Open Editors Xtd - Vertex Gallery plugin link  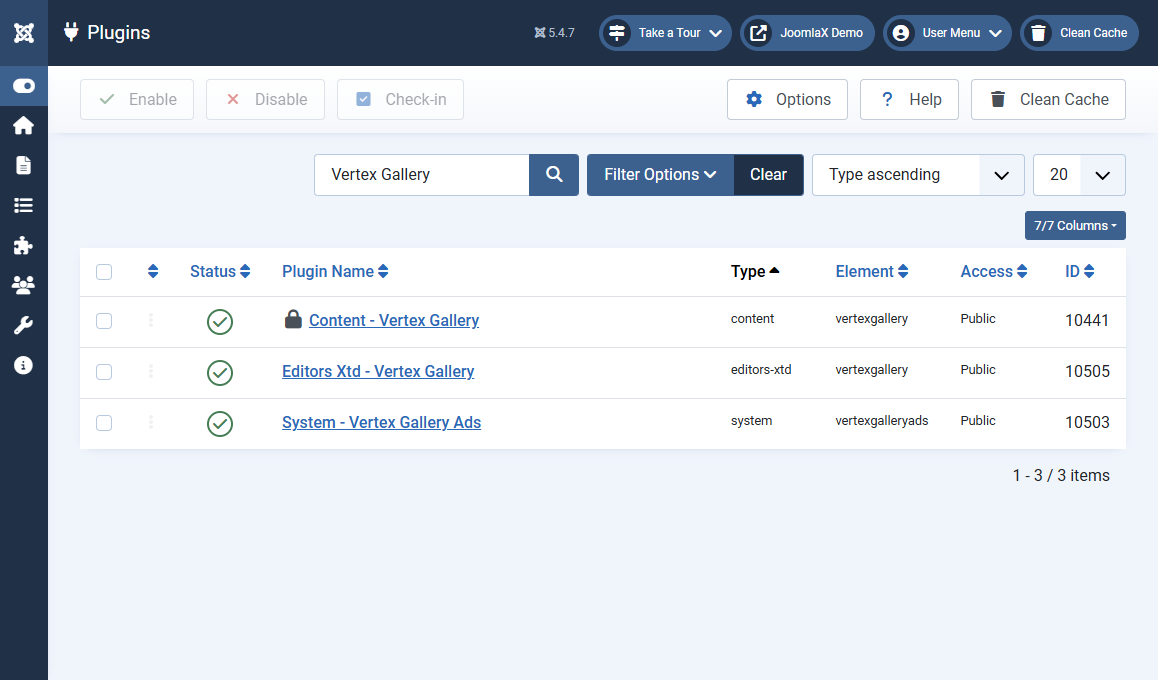coord(378,371)
